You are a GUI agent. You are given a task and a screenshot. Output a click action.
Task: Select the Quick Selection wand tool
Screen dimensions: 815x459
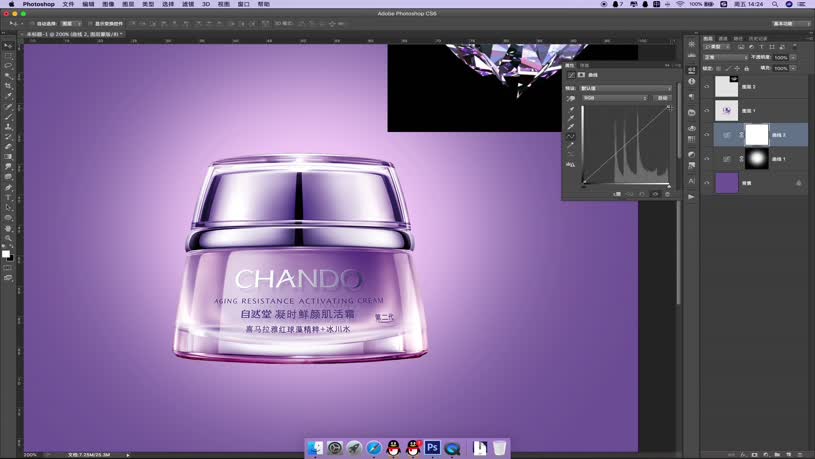click(x=8, y=76)
